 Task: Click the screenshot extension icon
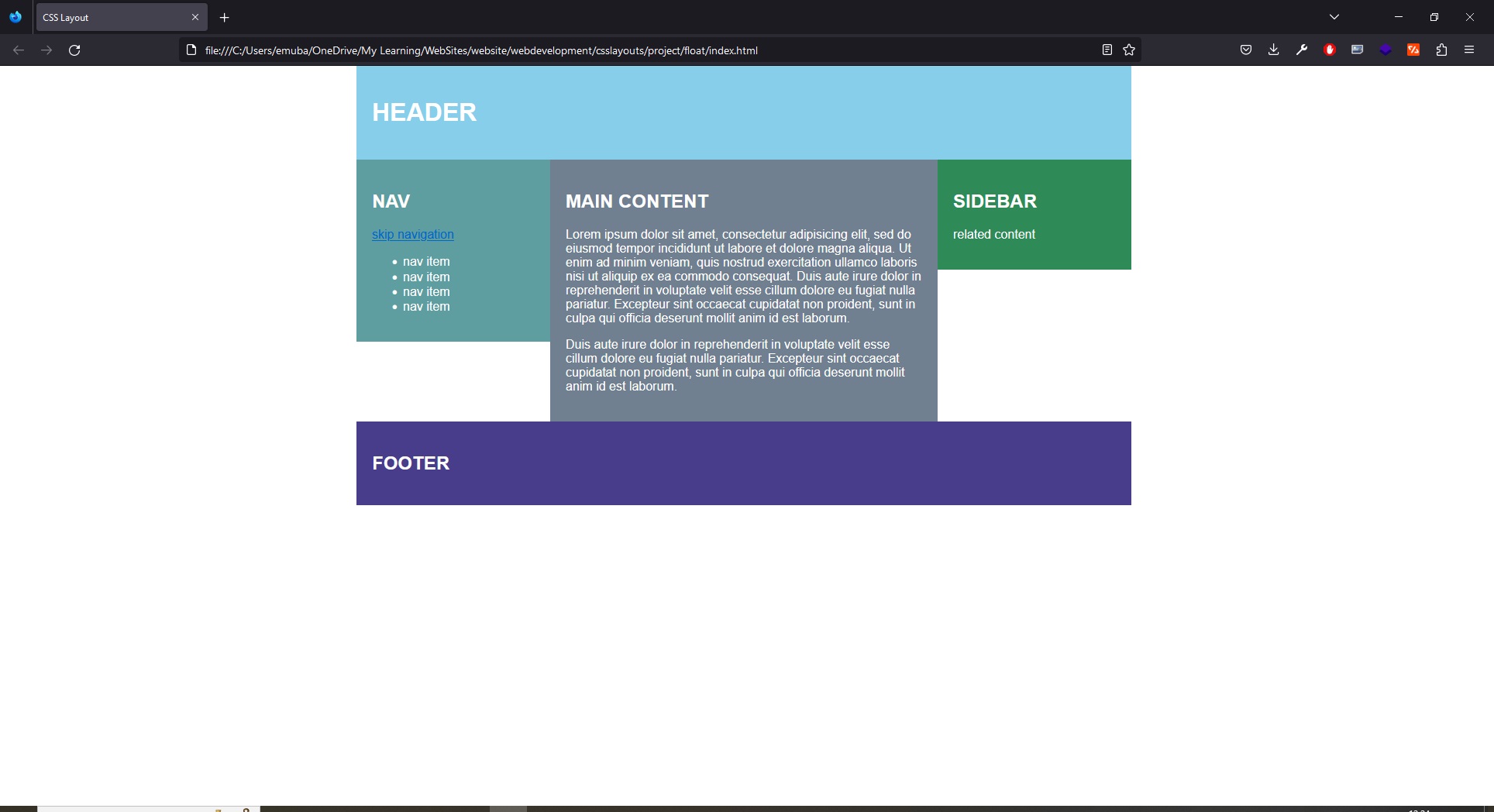coord(1358,50)
